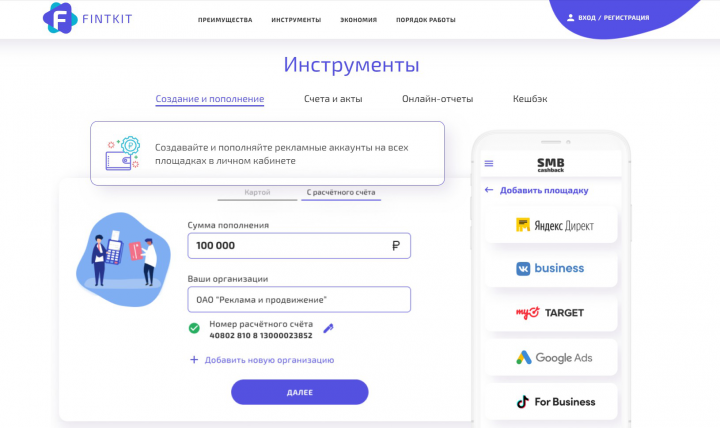Click the Добавить новую организацию link
Screen dimensions: 720x428
269,360
